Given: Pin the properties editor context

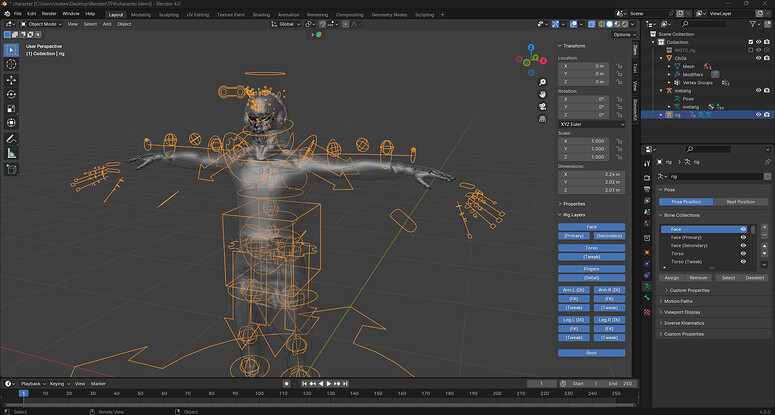Looking at the screenshot, I should (x=767, y=162).
